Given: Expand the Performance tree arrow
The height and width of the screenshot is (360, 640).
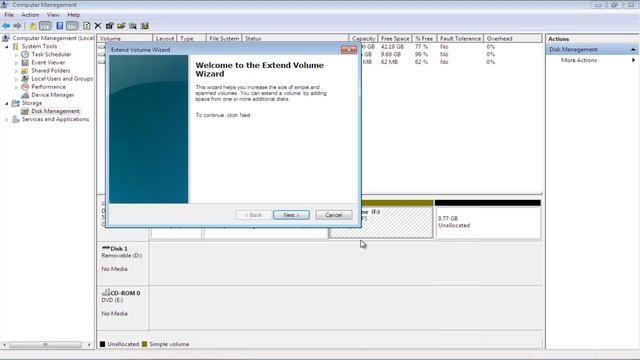Looking at the screenshot, I should point(16,87).
